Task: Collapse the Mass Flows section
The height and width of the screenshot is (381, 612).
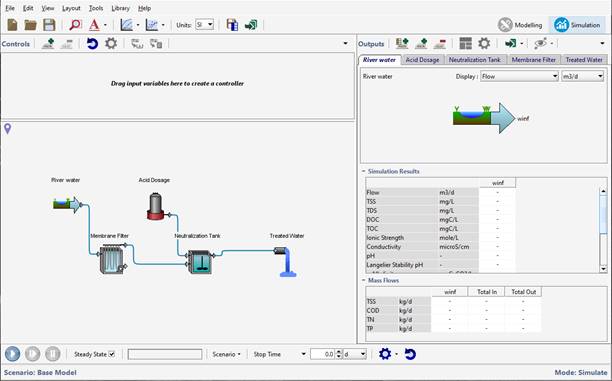Action: click(x=363, y=280)
